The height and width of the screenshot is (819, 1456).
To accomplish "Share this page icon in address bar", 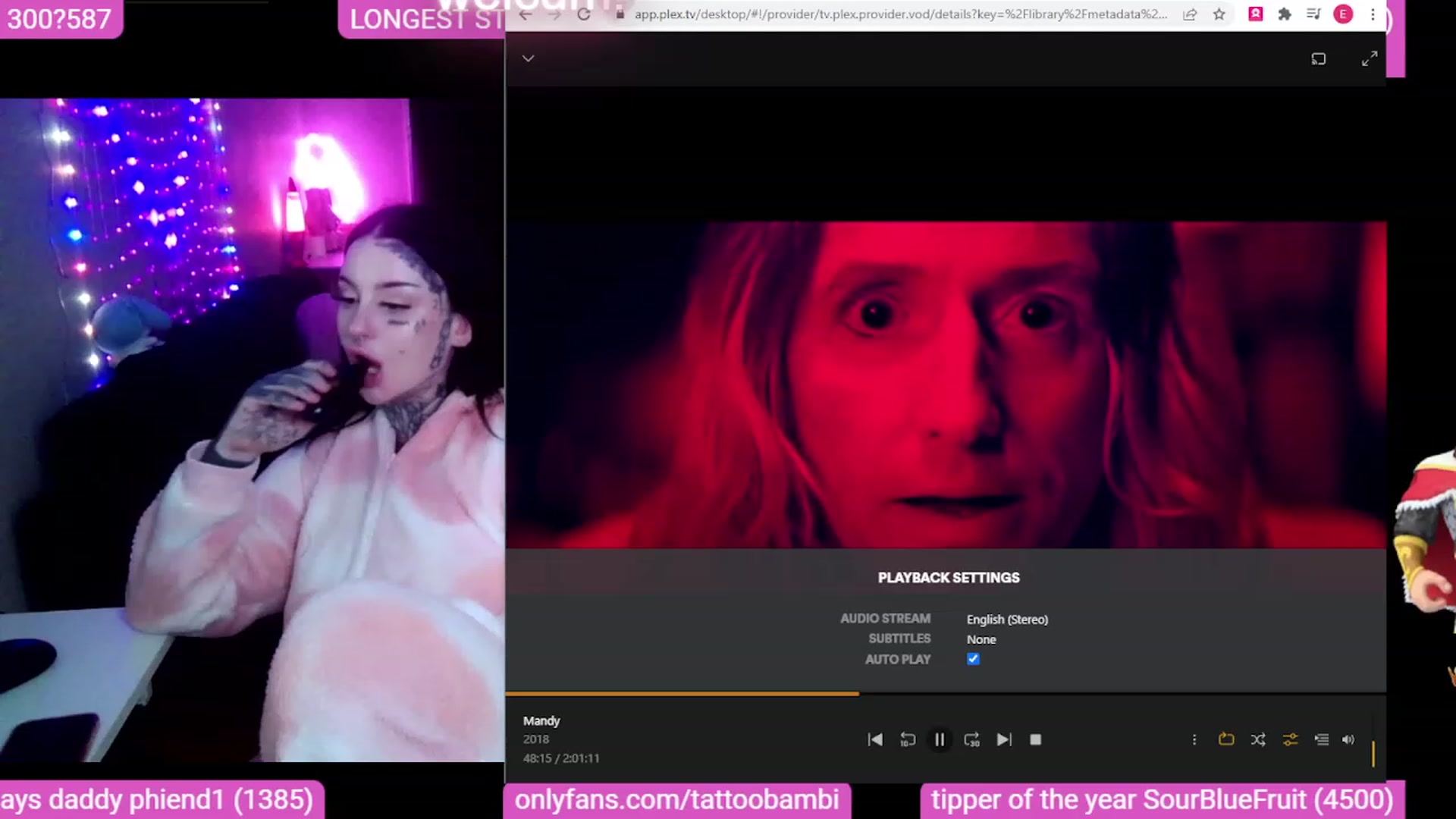I will (1189, 14).
